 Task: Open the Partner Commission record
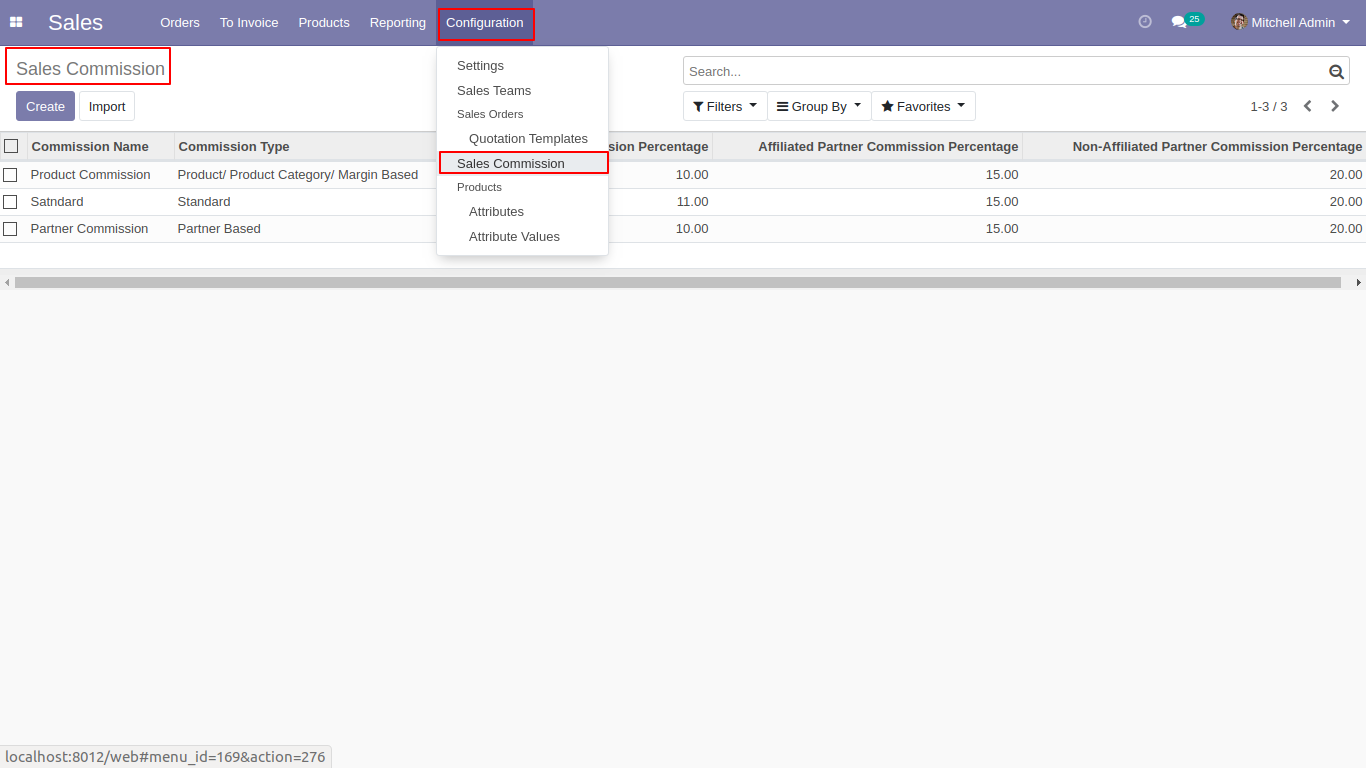tap(89, 229)
